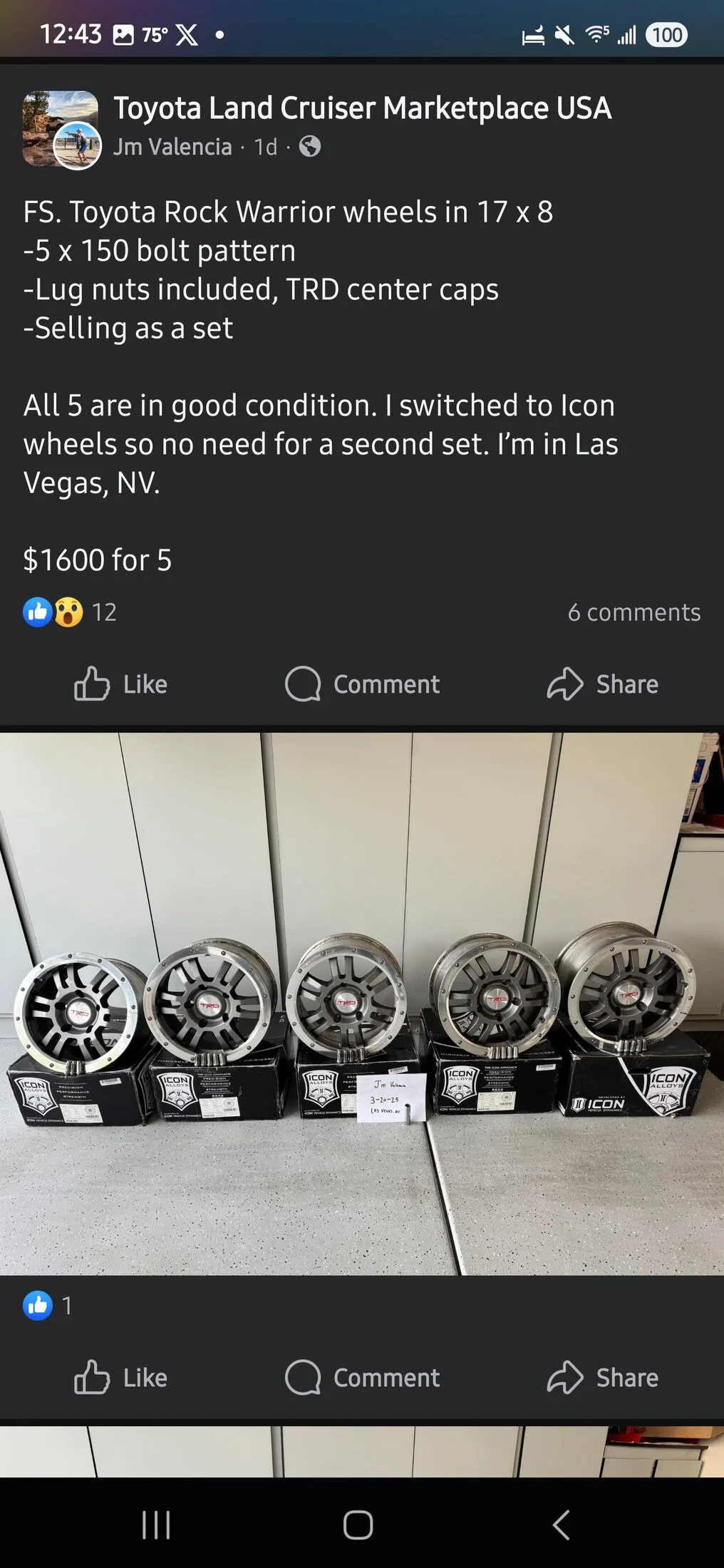Share the wheels photo
This screenshot has height=1568, width=724.
(x=603, y=1378)
